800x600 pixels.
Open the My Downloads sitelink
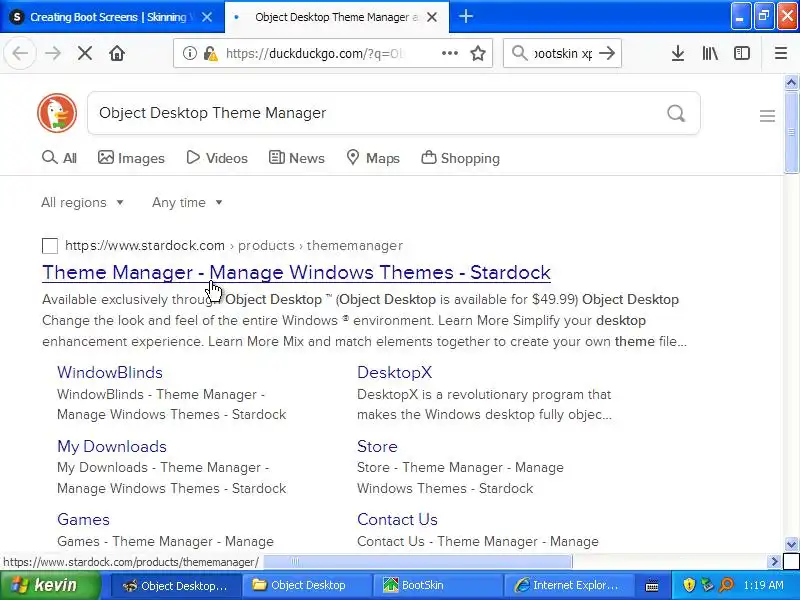[112, 446]
